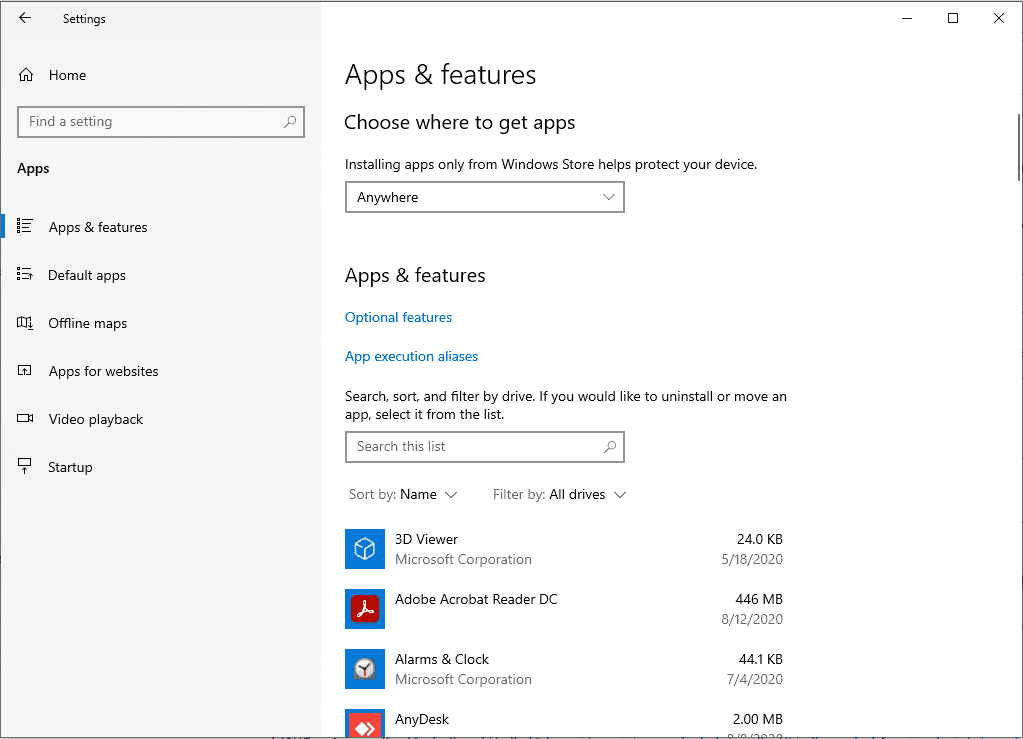The image size is (1023, 739).
Task: Open the Startup settings page
Action: click(70, 467)
